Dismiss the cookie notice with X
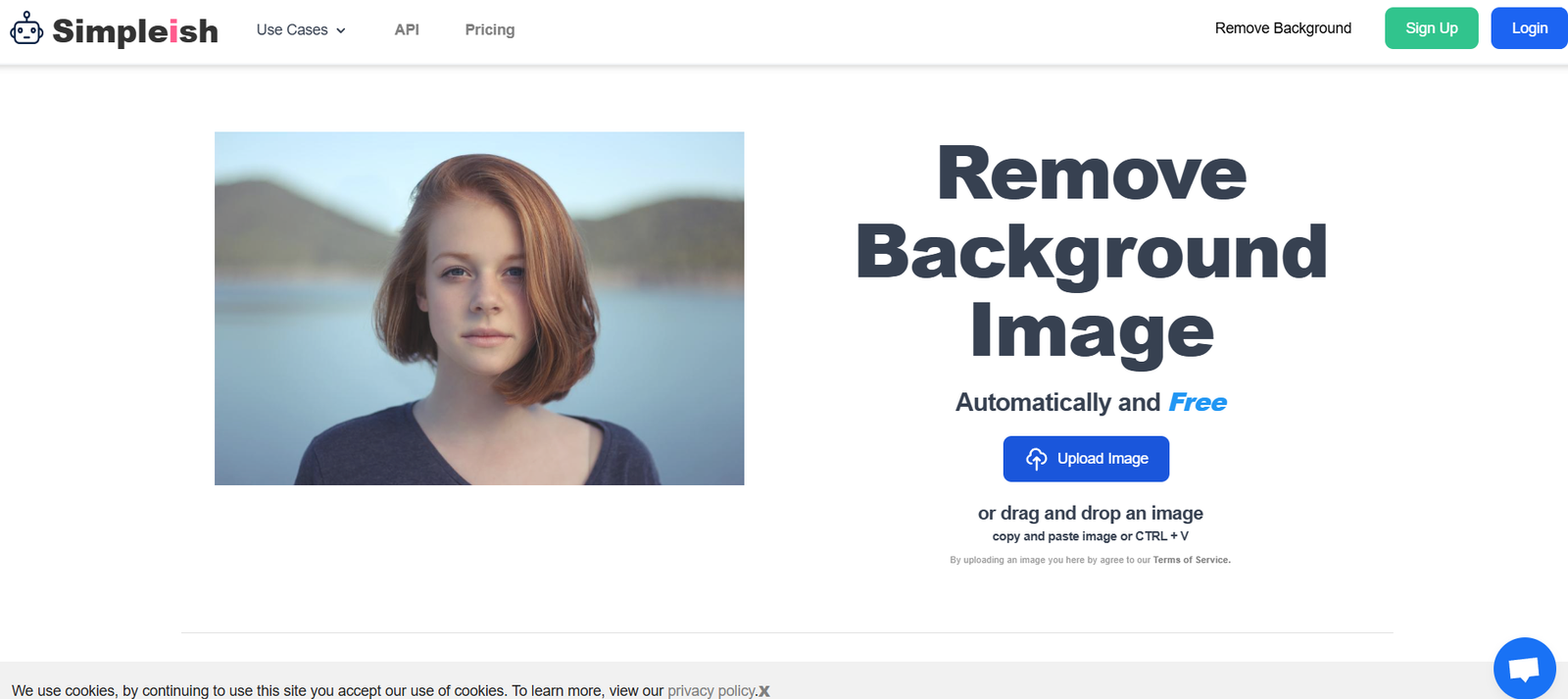 764,692
